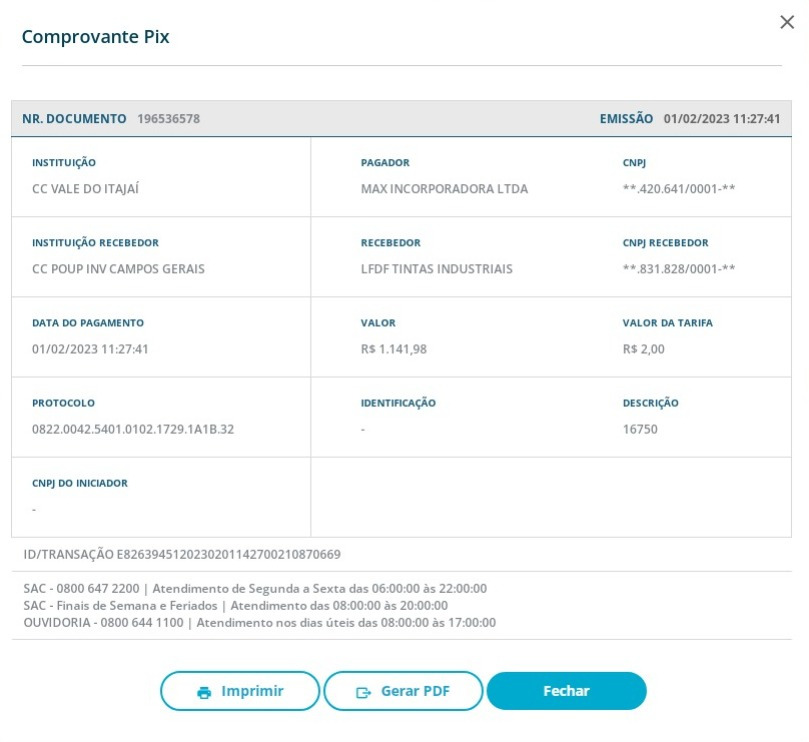Viewport: 809px width, 742px height.
Task: Click the Gerar PDF button label
Action: (415, 691)
